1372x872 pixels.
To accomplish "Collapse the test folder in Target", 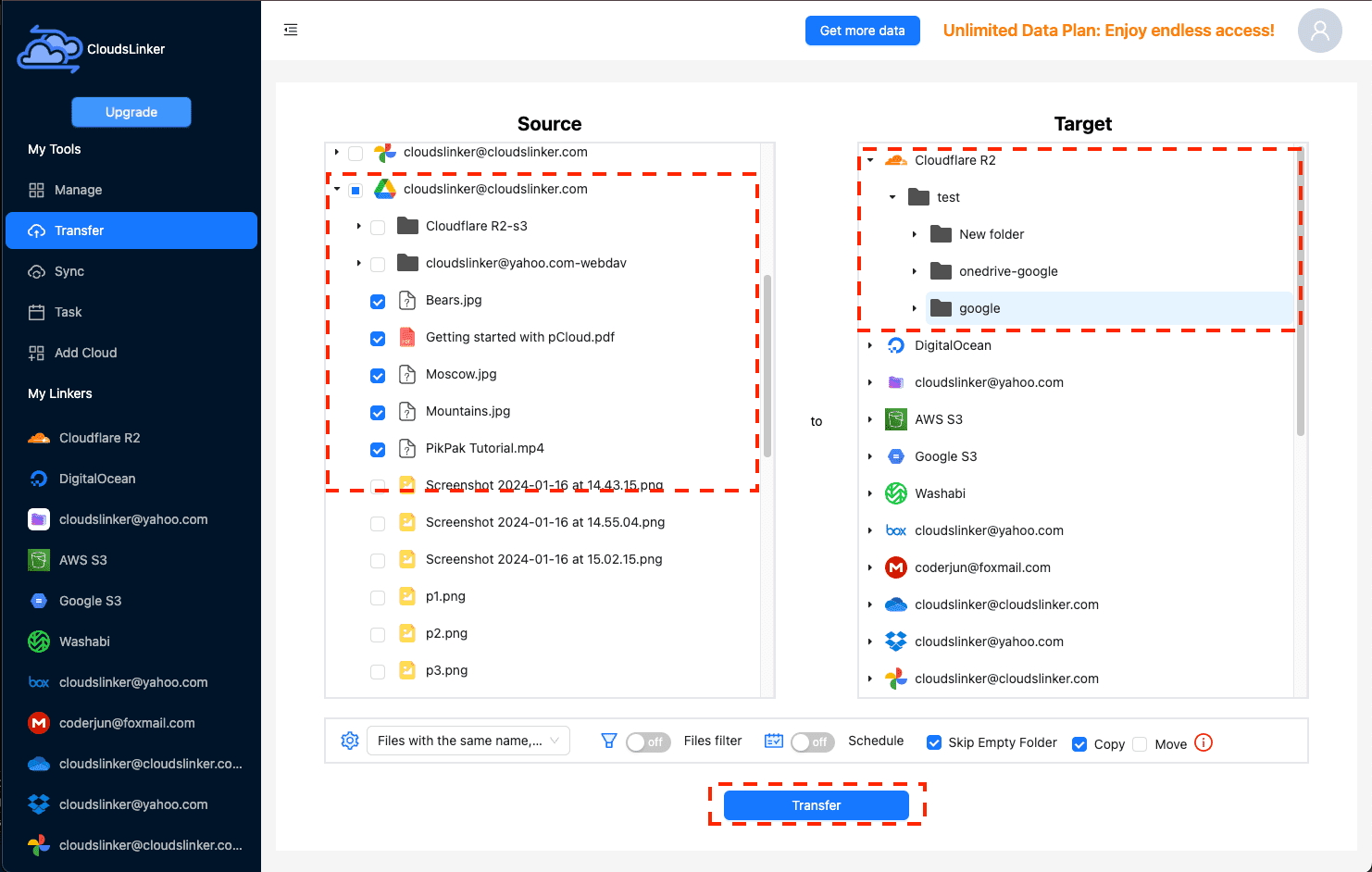I will tap(892, 197).
